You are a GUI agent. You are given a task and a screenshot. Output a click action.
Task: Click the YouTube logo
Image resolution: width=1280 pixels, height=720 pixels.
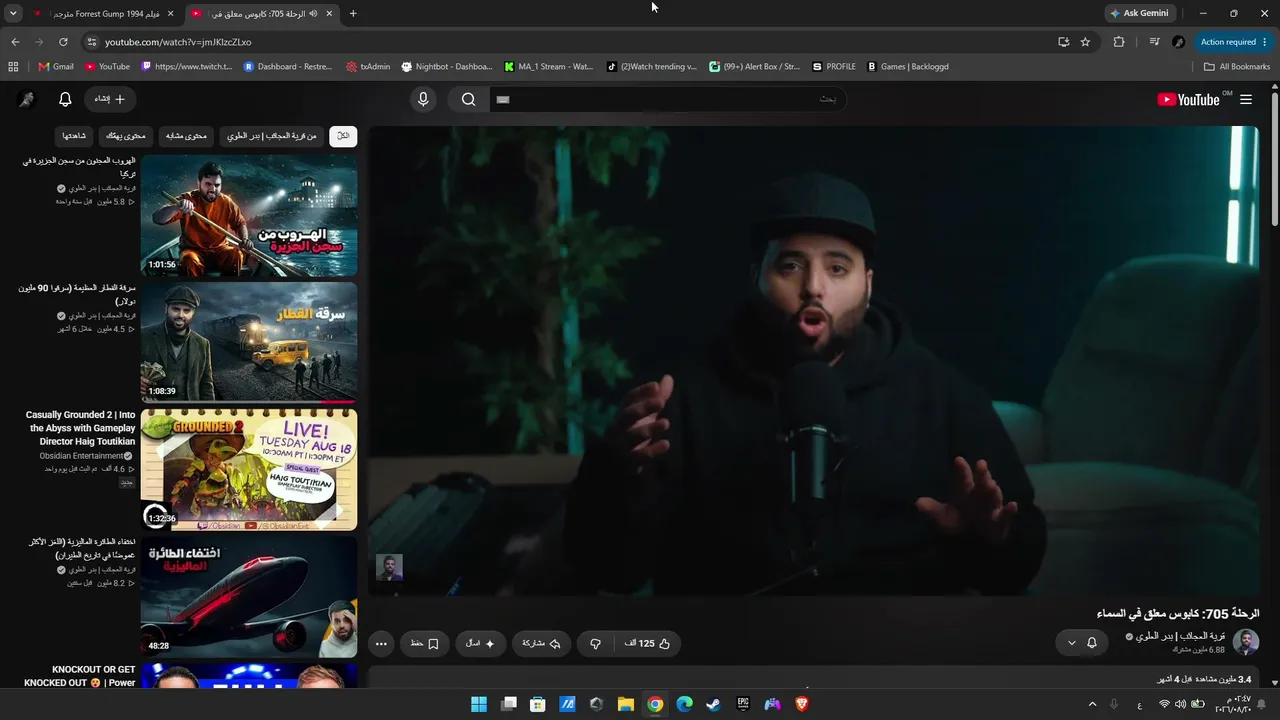click(1188, 99)
